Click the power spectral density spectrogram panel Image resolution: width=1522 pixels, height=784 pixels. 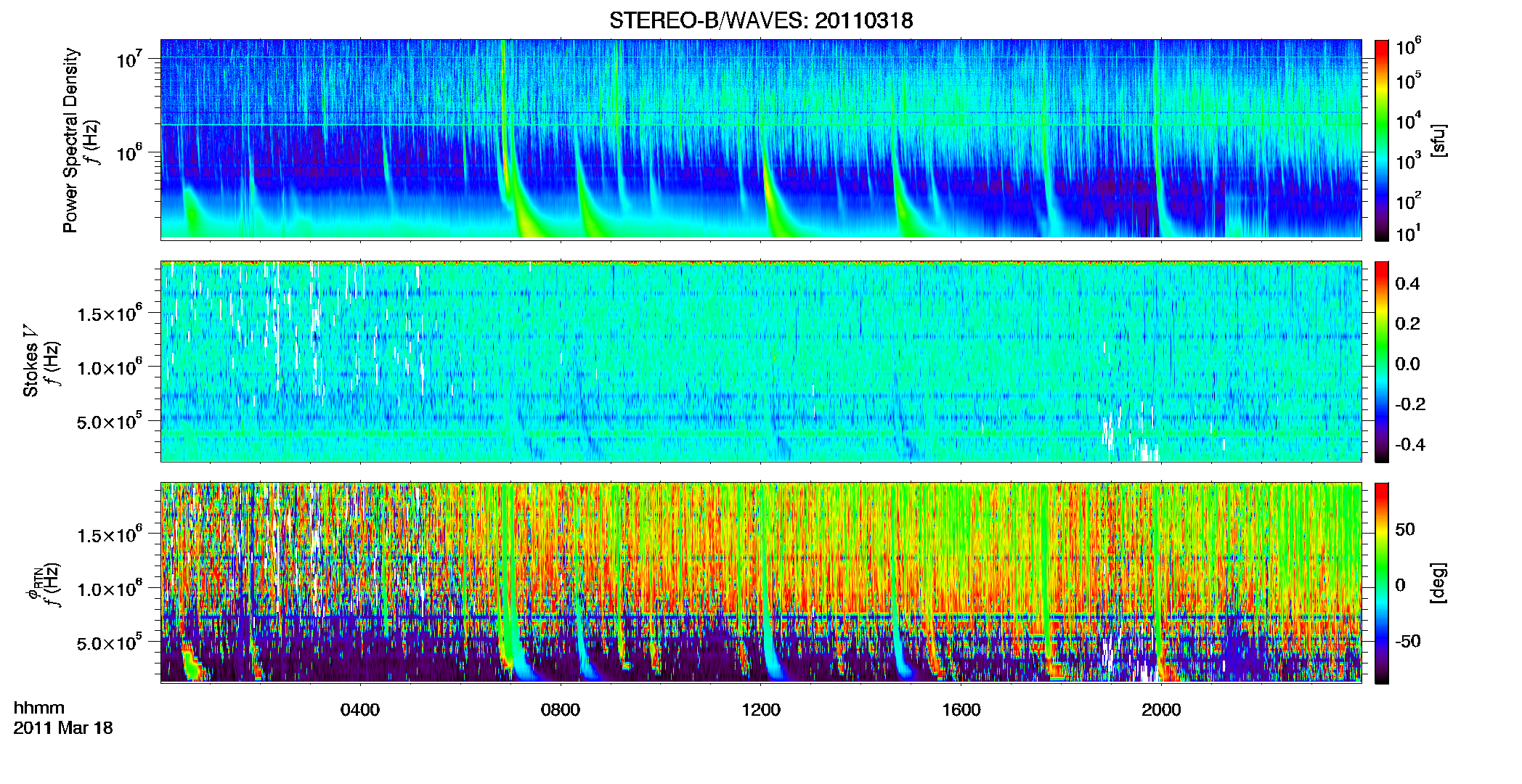pos(761,139)
